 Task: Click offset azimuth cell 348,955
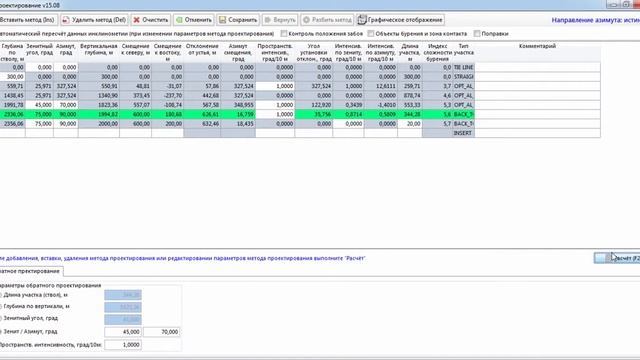pos(238,105)
